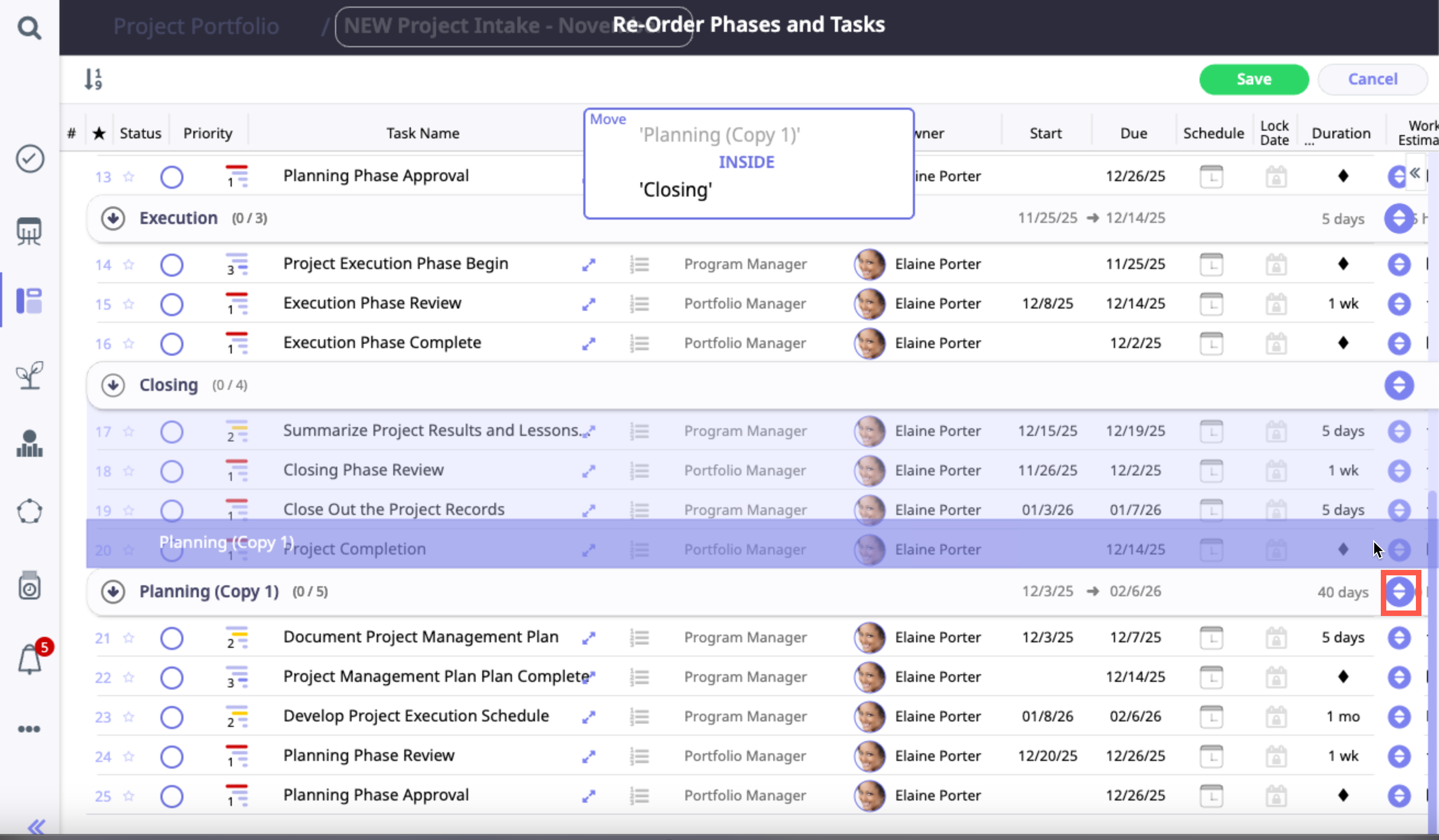This screenshot has width=1439, height=840.
Task: Click the list icon for Project Execution Phase Begin
Action: [639, 264]
